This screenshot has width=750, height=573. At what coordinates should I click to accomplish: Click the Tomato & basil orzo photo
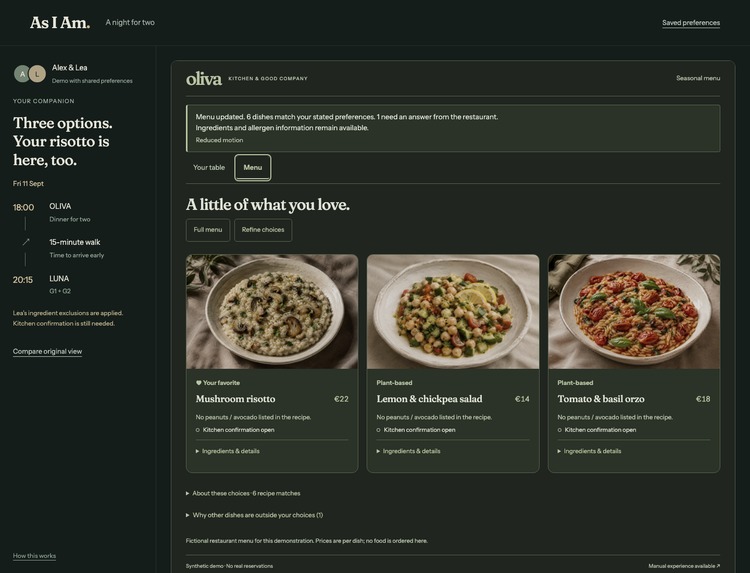coord(634,311)
